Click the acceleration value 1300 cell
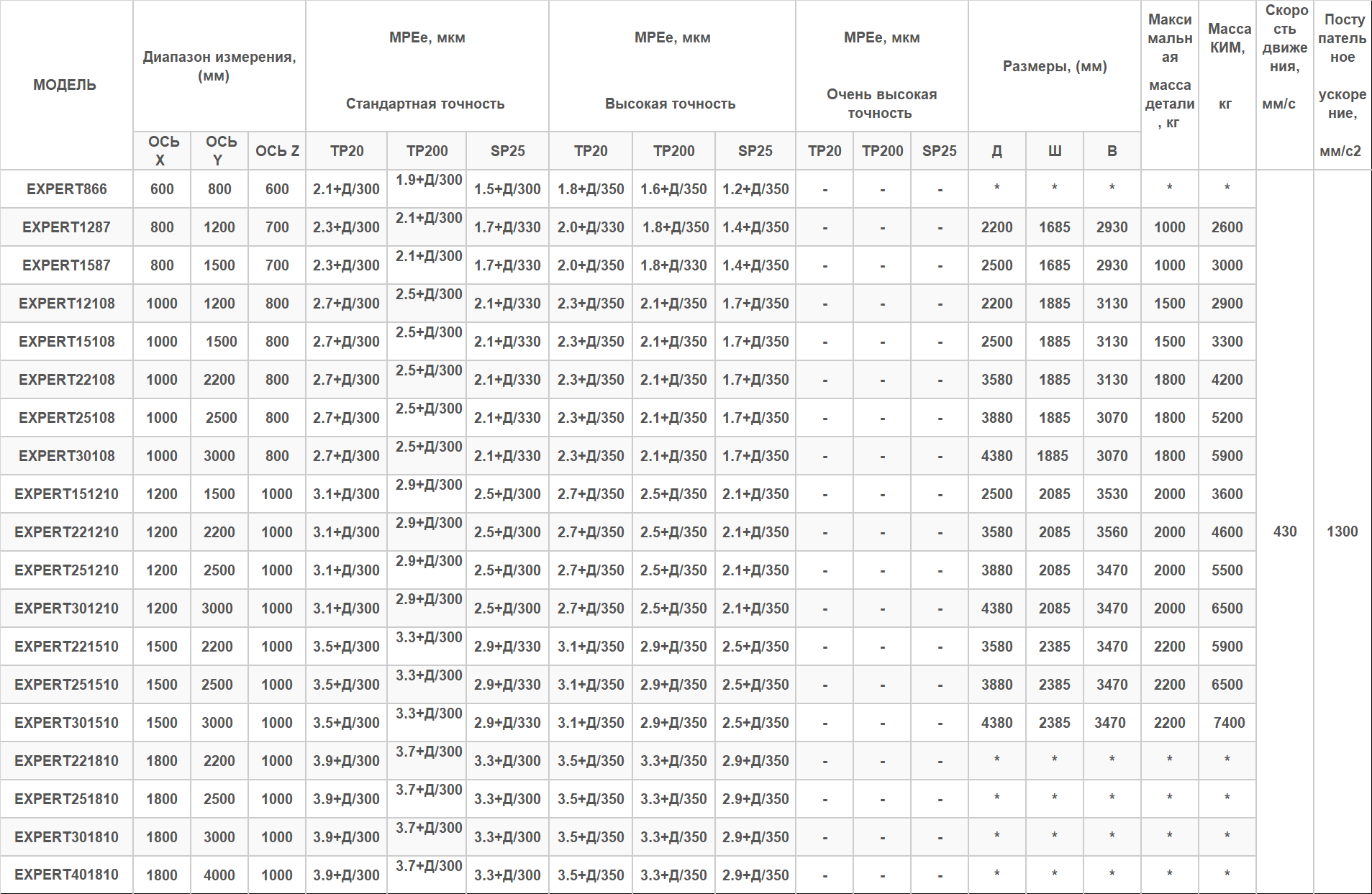 (1342, 532)
